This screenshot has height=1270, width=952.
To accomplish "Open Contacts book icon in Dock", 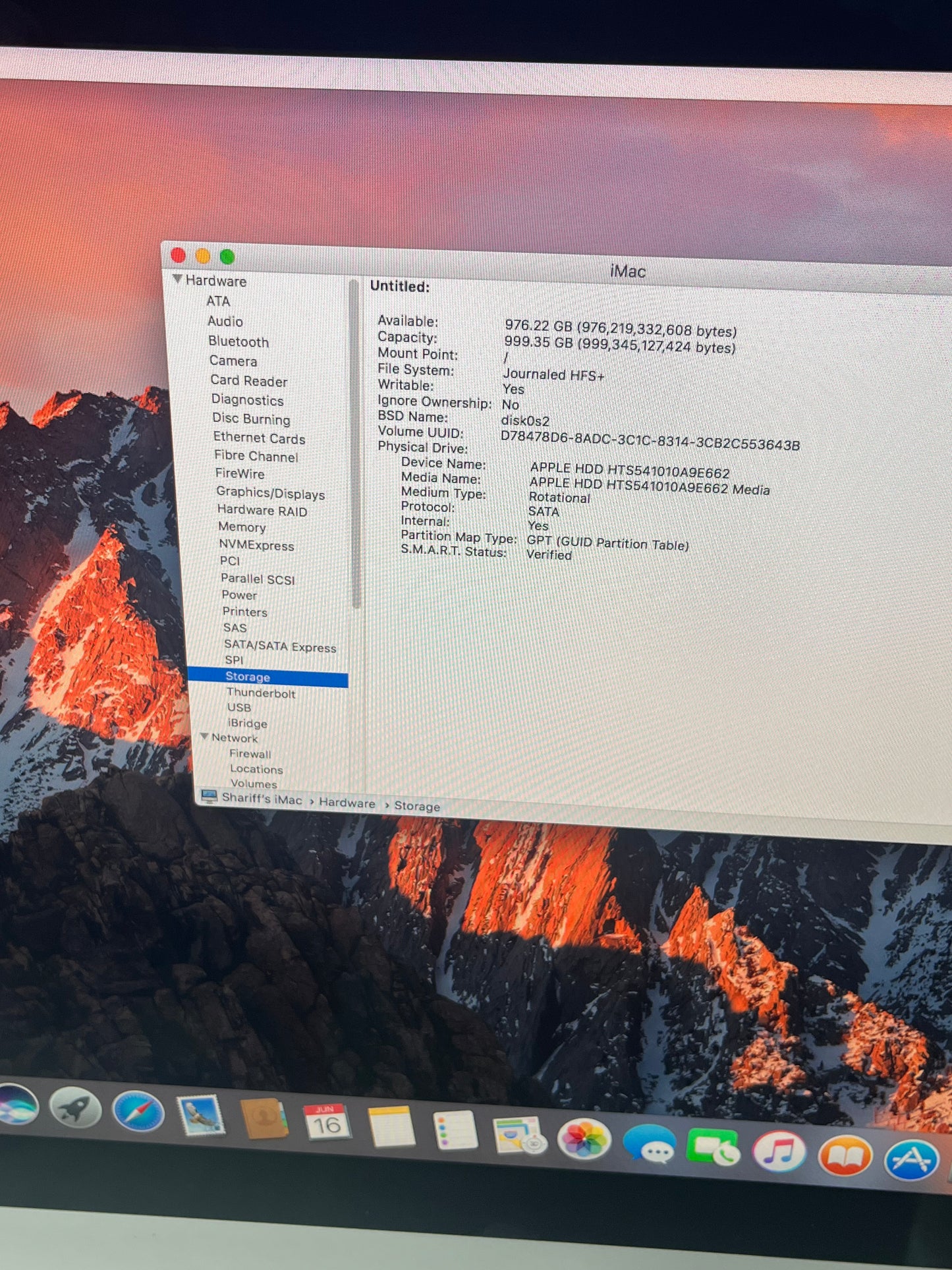I will tap(264, 1120).
